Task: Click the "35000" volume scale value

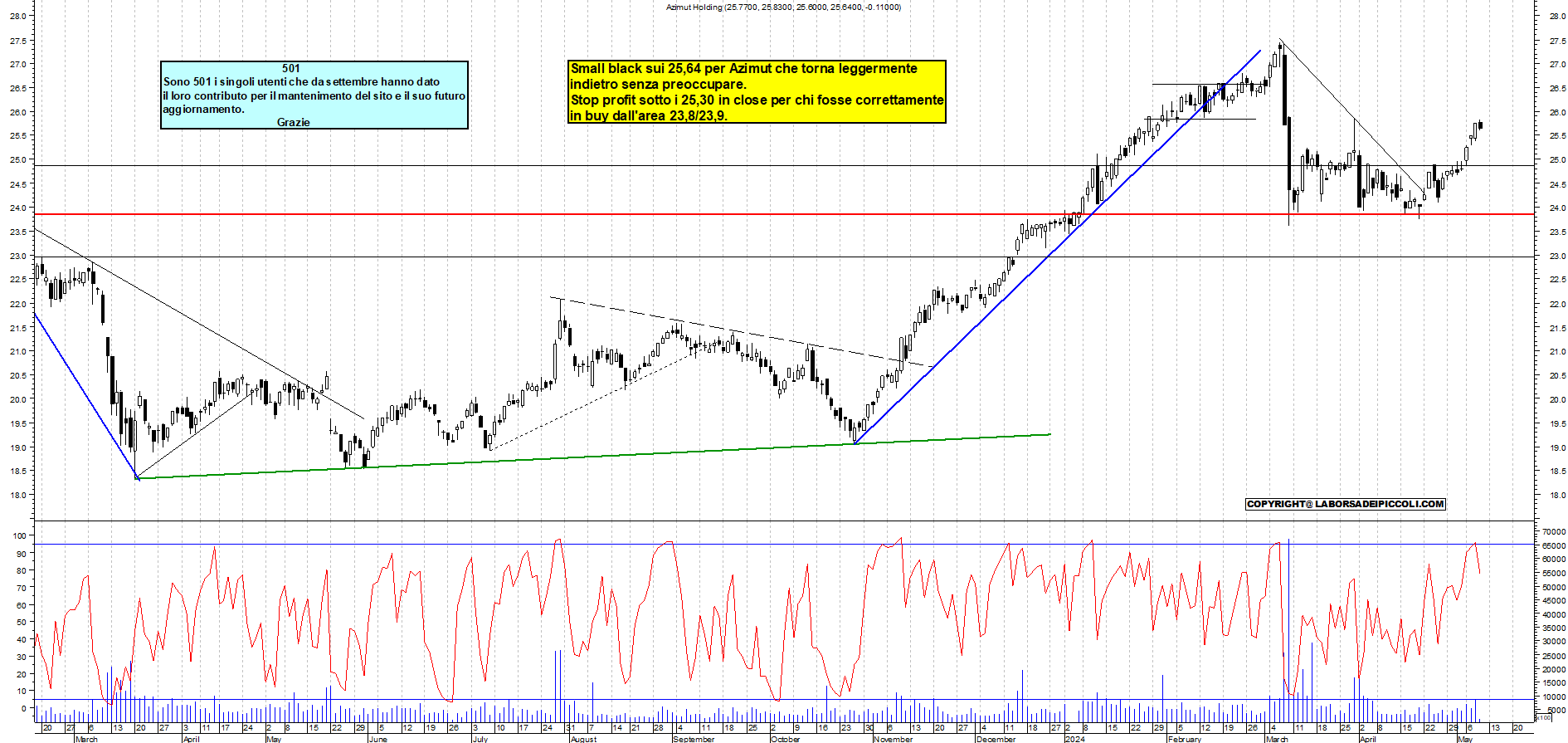Action: click(x=1553, y=628)
